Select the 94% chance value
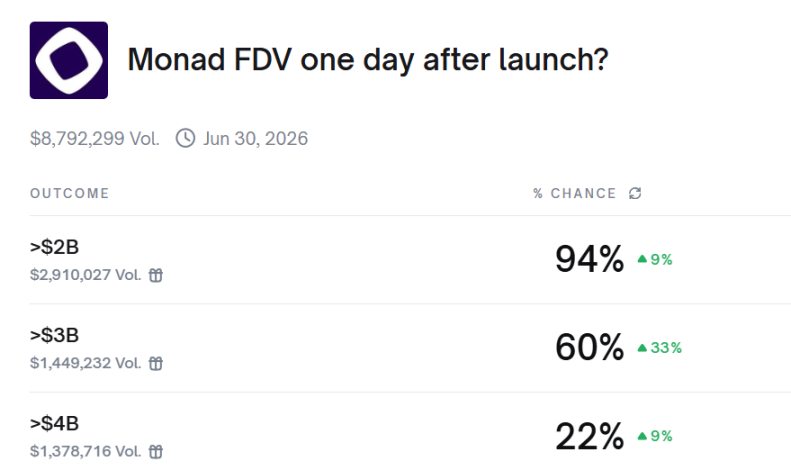This screenshot has height=470, width=791. click(589, 260)
